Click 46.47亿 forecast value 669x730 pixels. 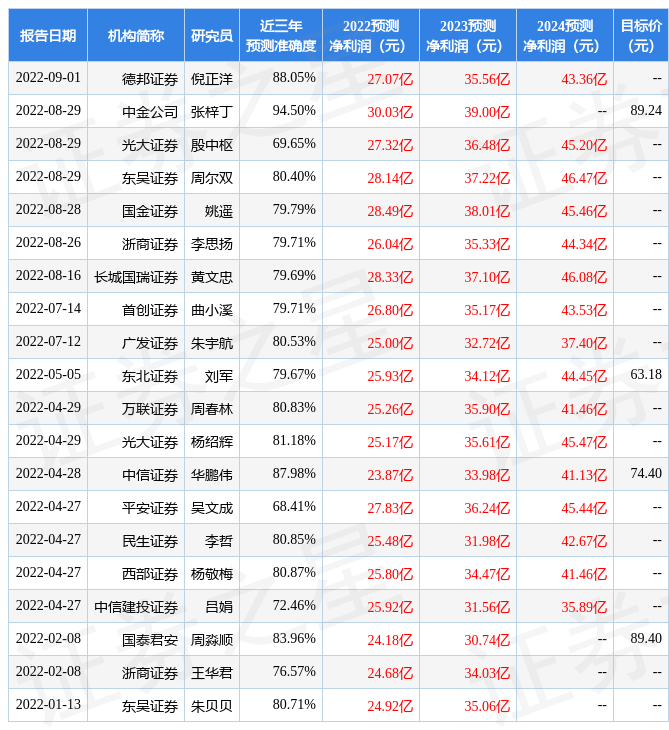click(x=584, y=178)
